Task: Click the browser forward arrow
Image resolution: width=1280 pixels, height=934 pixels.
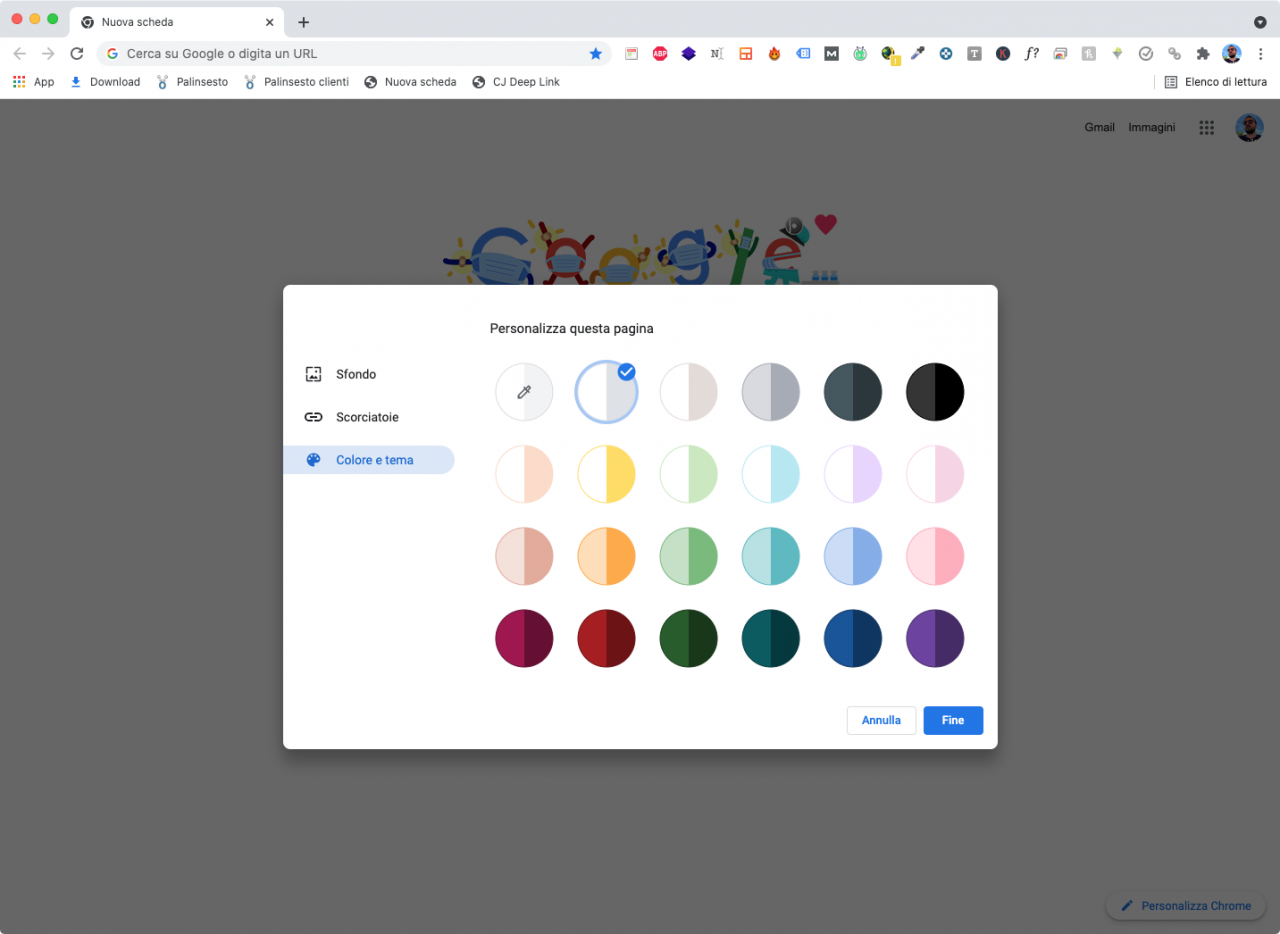Action: (x=48, y=54)
